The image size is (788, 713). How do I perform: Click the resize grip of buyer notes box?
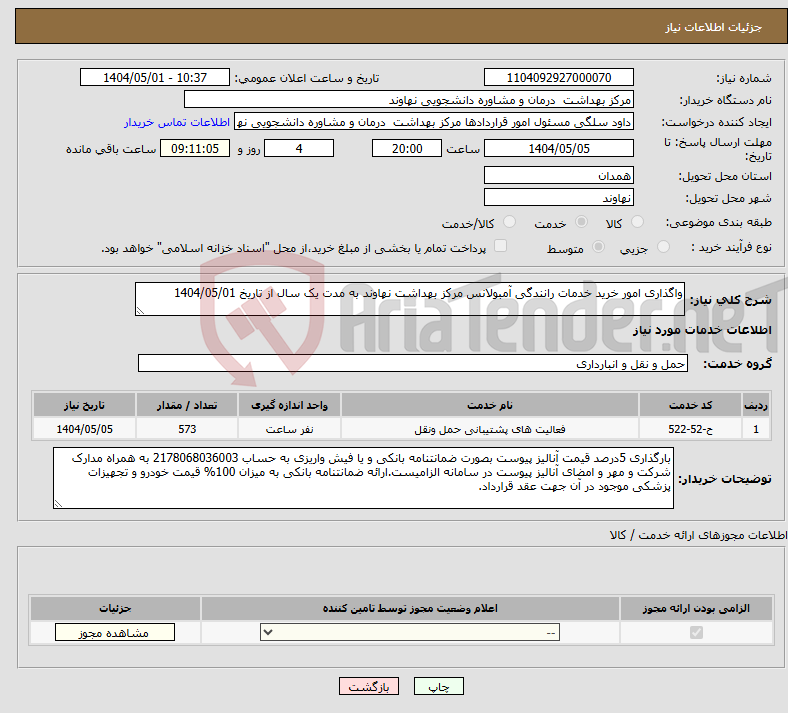(x=58, y=504)
